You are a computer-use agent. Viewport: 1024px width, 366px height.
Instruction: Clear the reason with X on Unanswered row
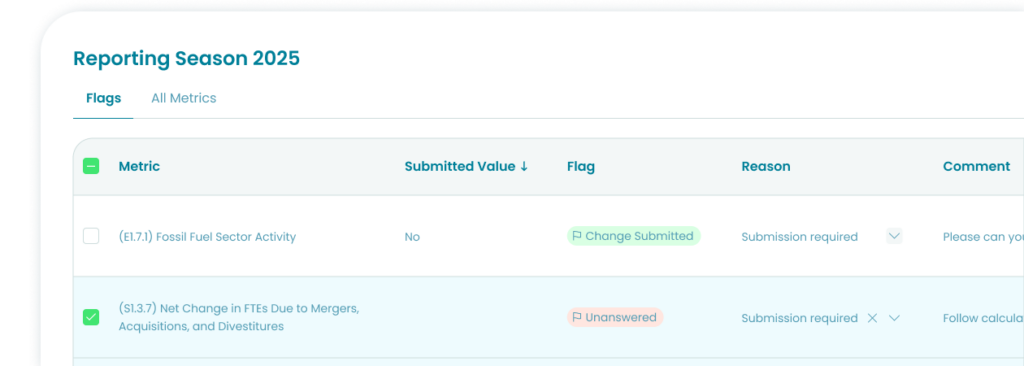click(x=872, y=318)
